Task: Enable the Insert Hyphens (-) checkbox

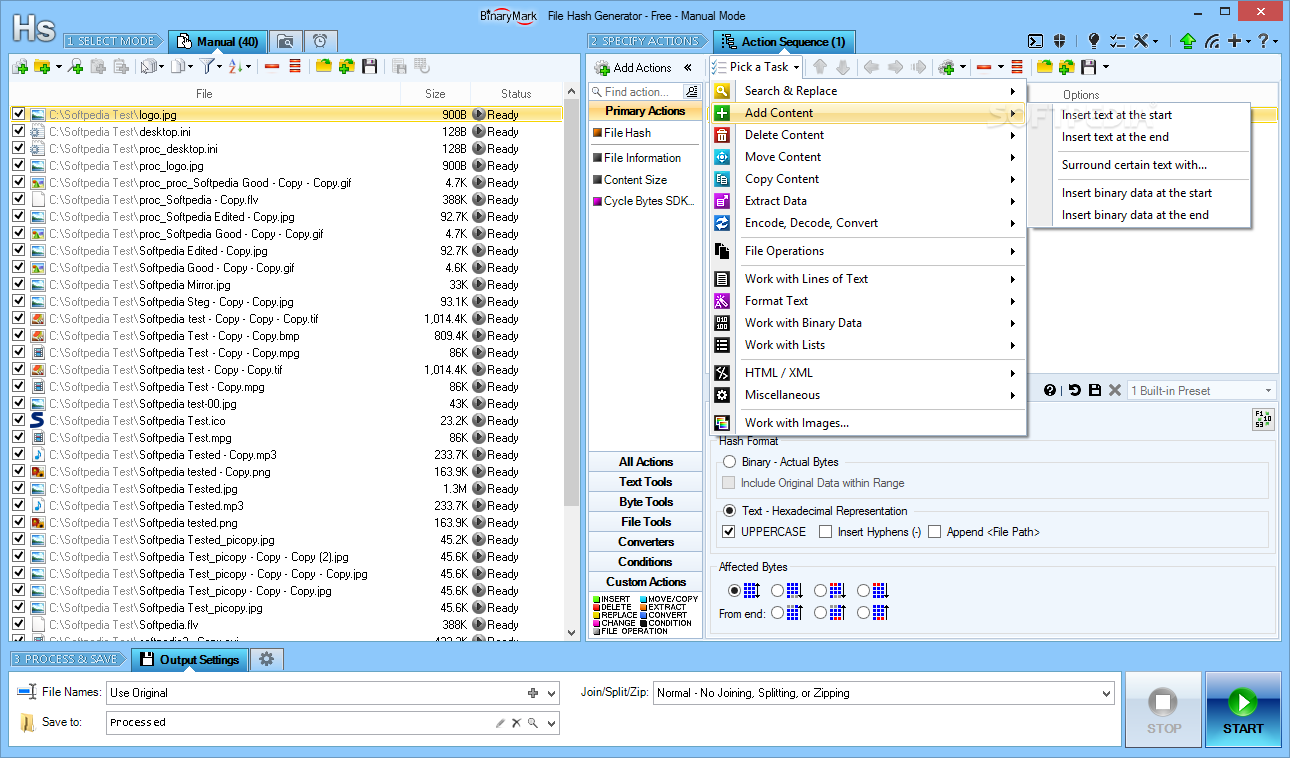Action: coord(825,532)
